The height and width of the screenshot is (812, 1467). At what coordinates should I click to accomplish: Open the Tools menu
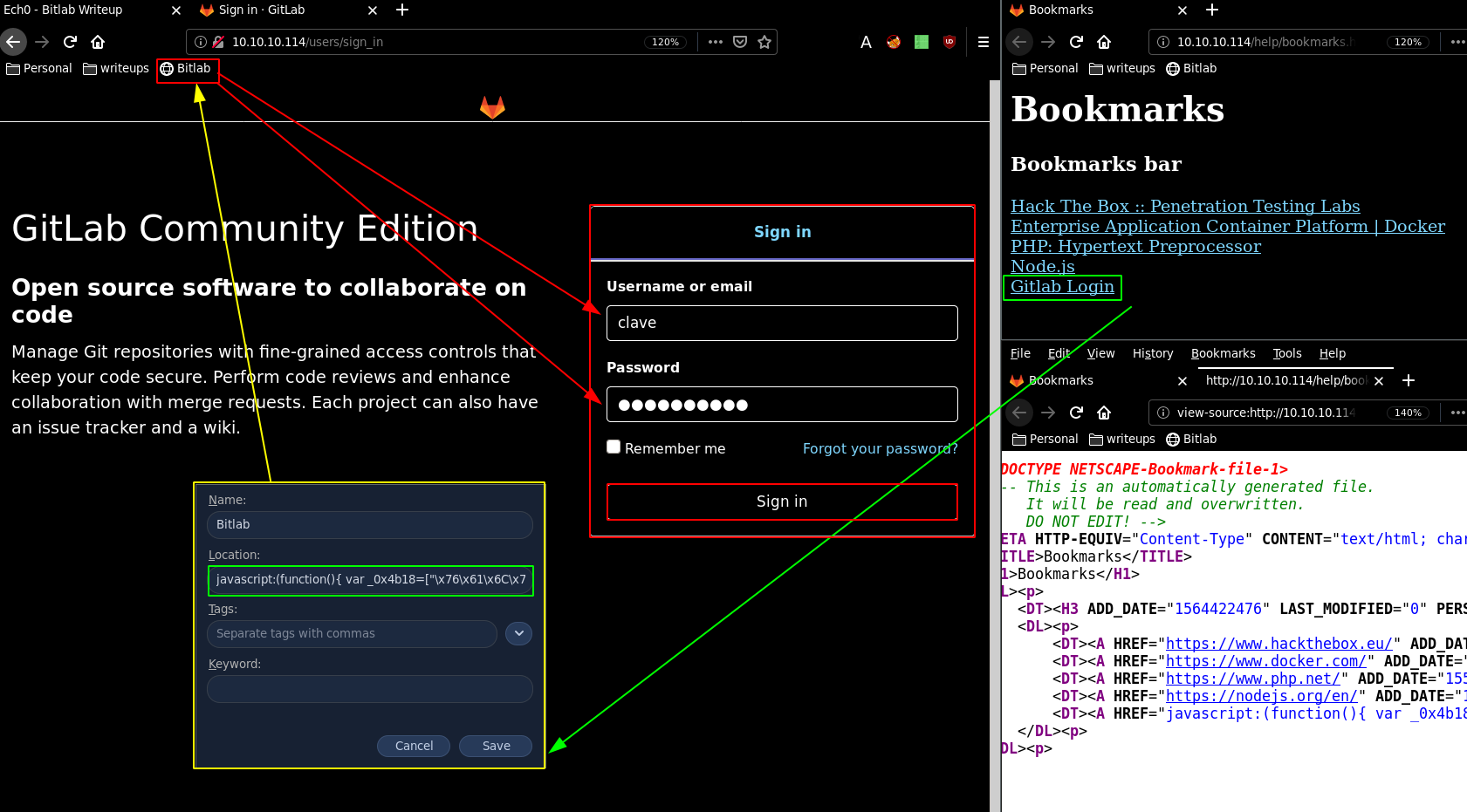point(1287,353)
